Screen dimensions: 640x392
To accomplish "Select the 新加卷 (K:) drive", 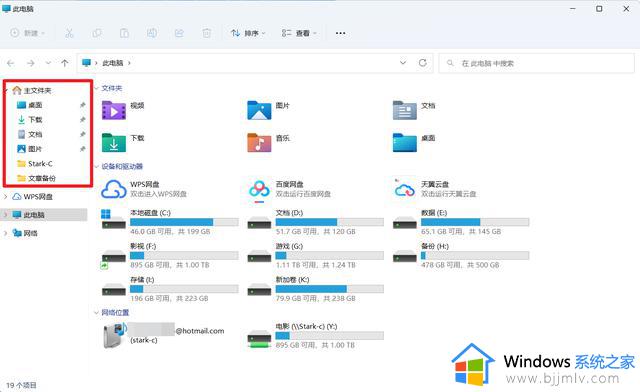I will 315,289.
